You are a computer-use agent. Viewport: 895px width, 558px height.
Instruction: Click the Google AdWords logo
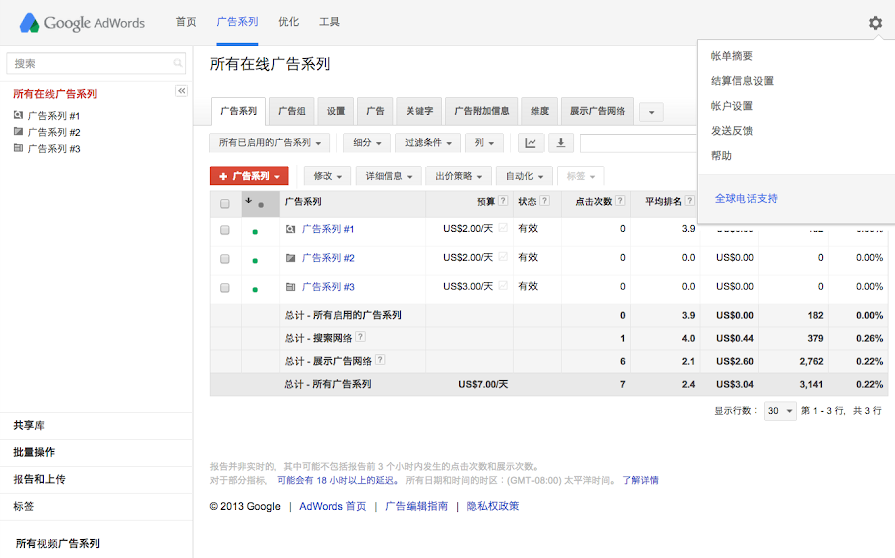(82, 22)
